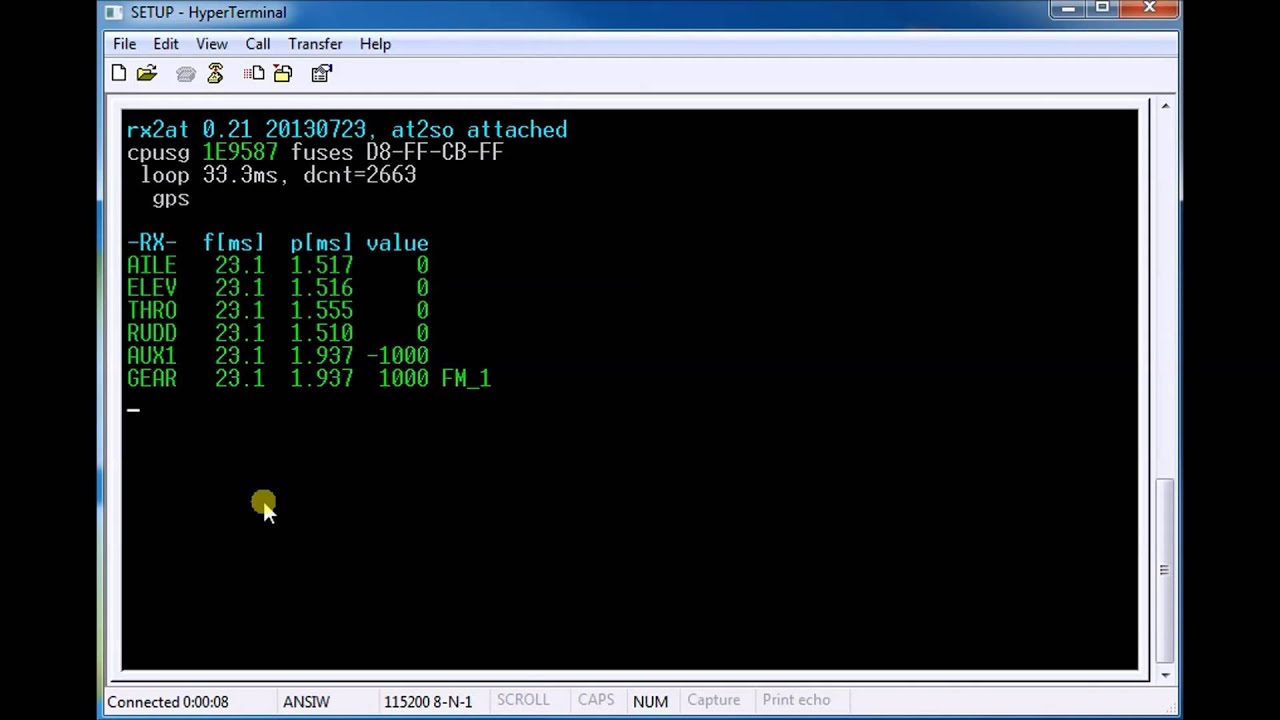Click the -RX- column header
This screenshot has width=1280, height=720.
pyautogui.click(x=152, y=243)
